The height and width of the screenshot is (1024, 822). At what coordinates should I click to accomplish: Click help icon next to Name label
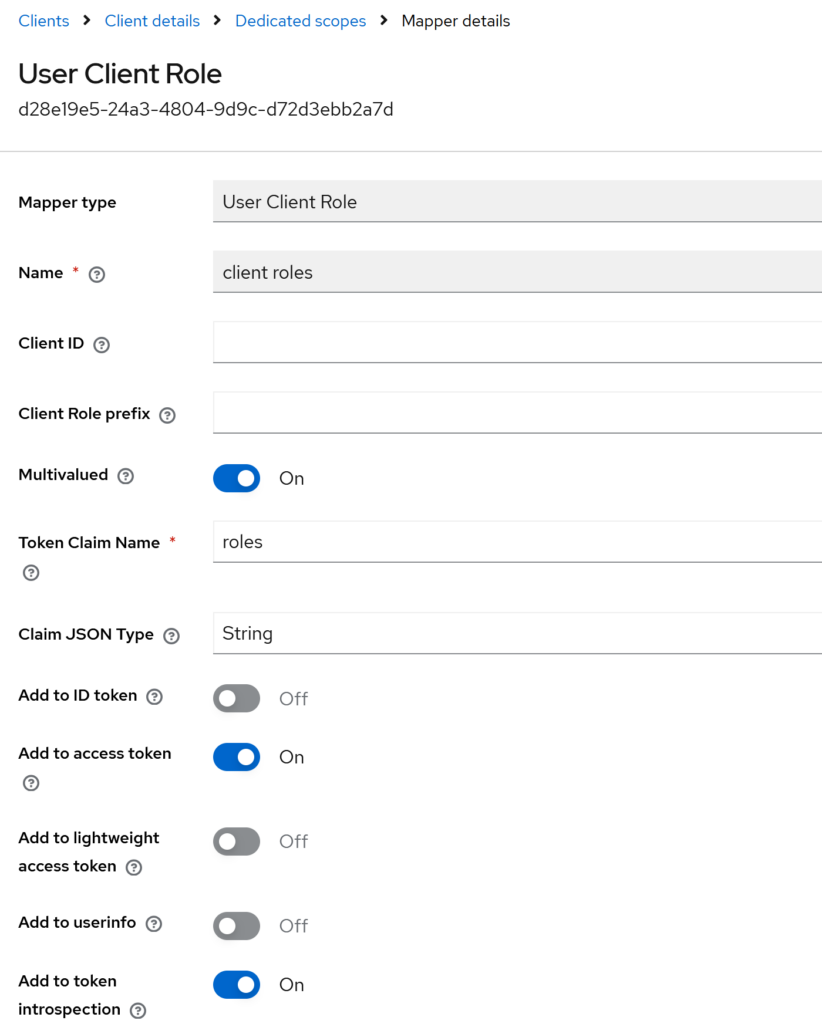tap(97, 274)
